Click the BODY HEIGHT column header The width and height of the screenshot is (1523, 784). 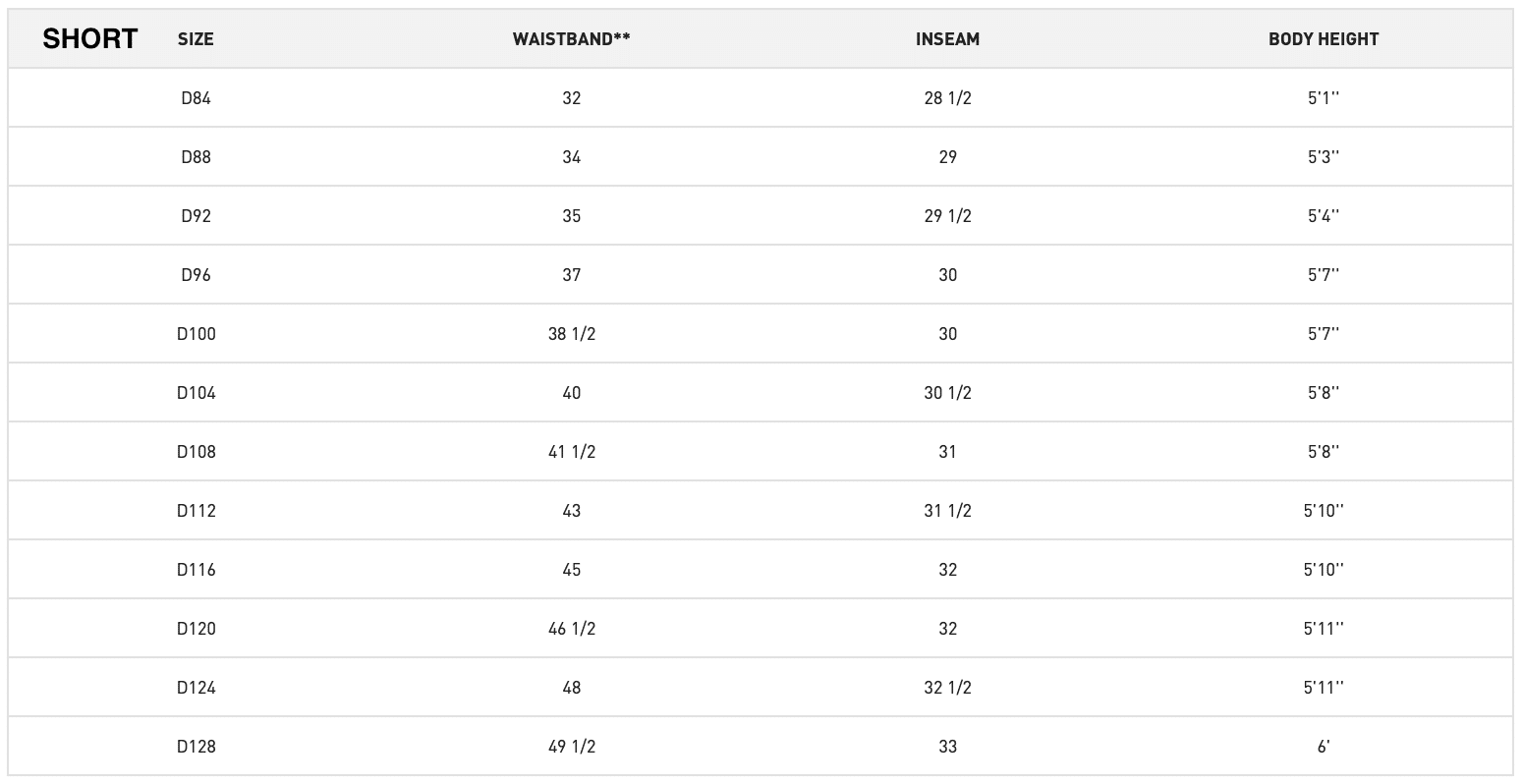point(1323,39)
